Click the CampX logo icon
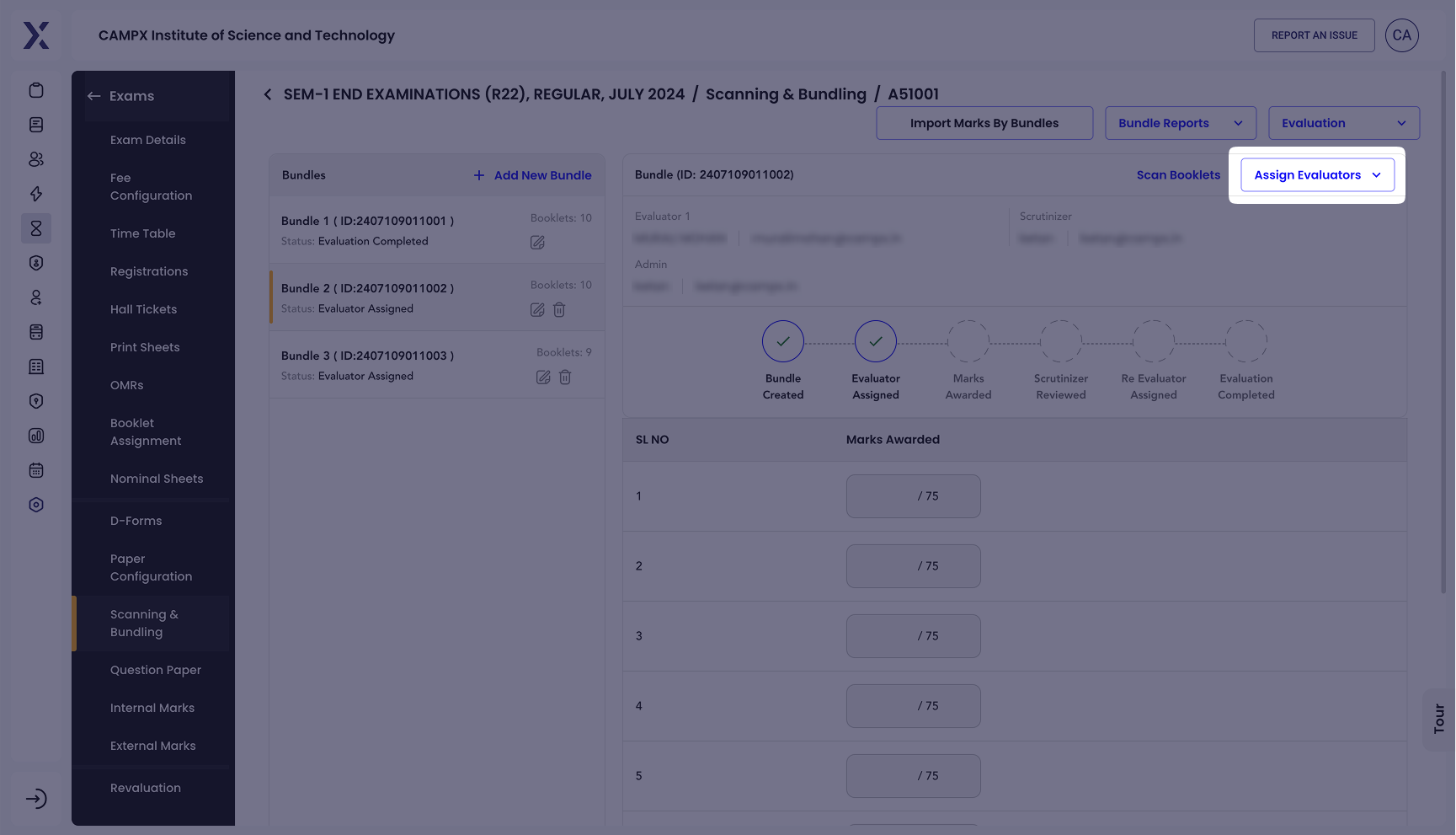 click(x=36, y=35)
